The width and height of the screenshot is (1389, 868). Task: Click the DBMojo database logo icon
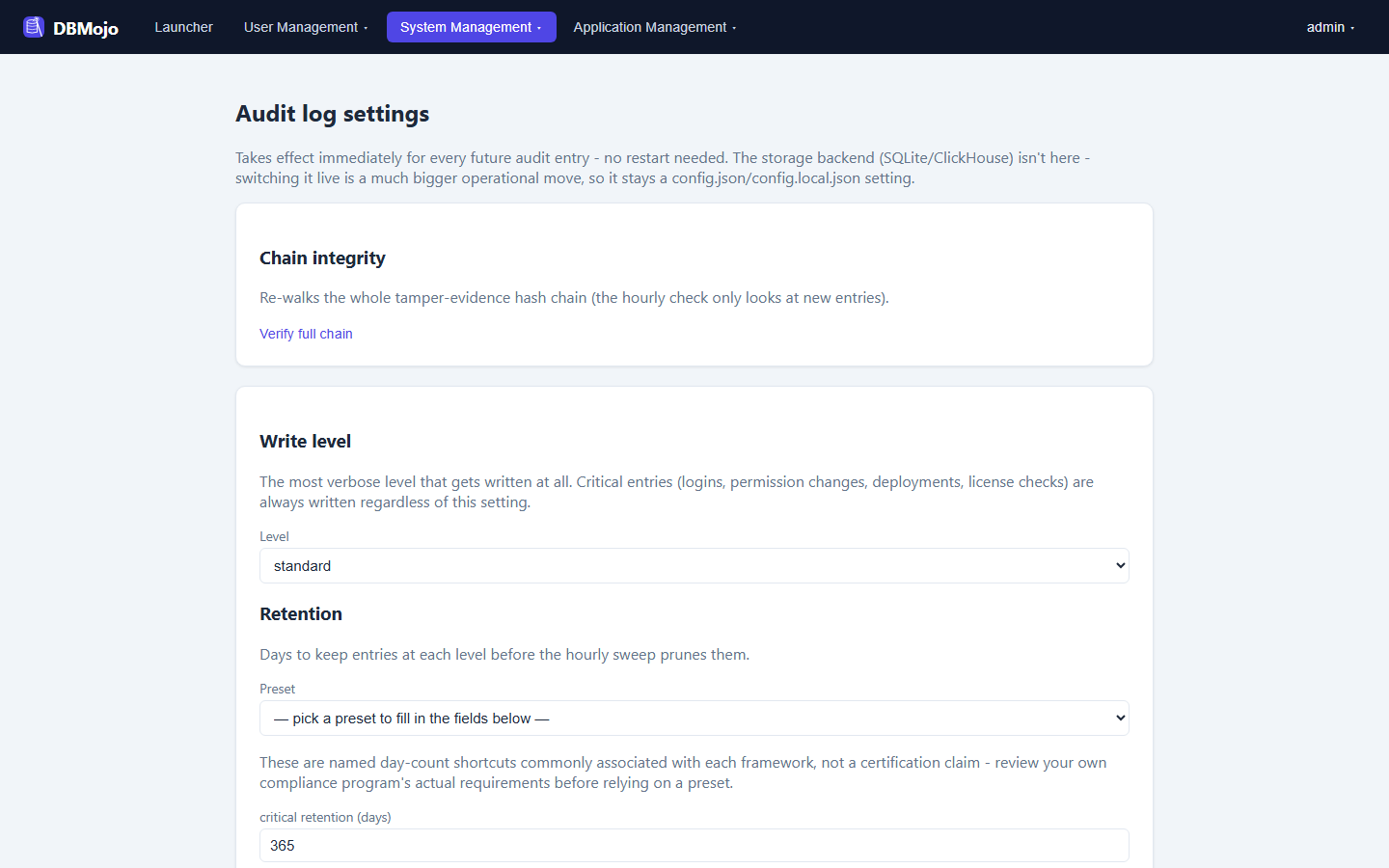[34, 27]
